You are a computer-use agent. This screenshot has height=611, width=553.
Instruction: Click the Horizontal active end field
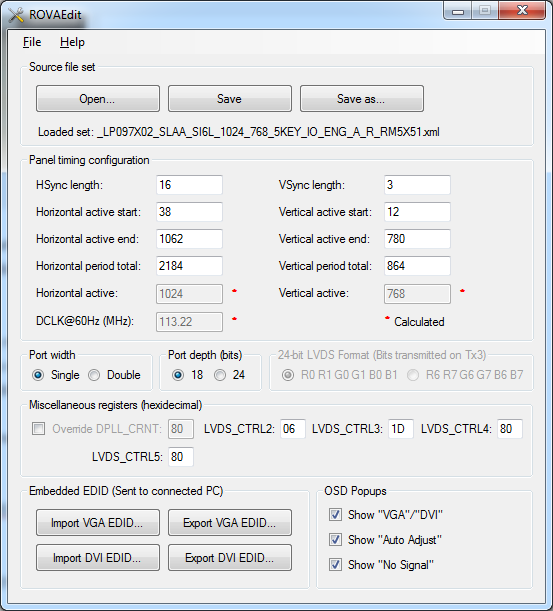189,238
